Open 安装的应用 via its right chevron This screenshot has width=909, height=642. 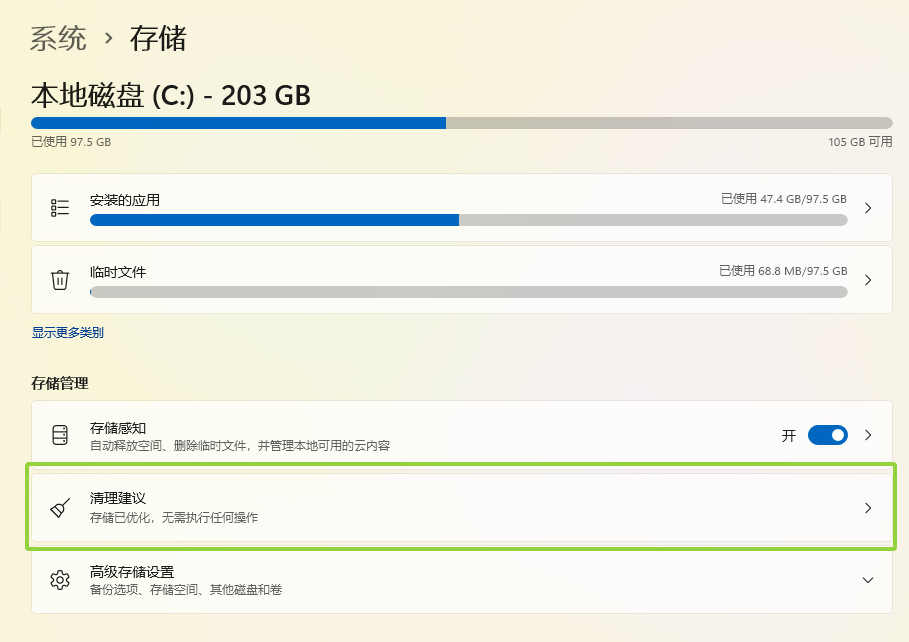[868, 208]
